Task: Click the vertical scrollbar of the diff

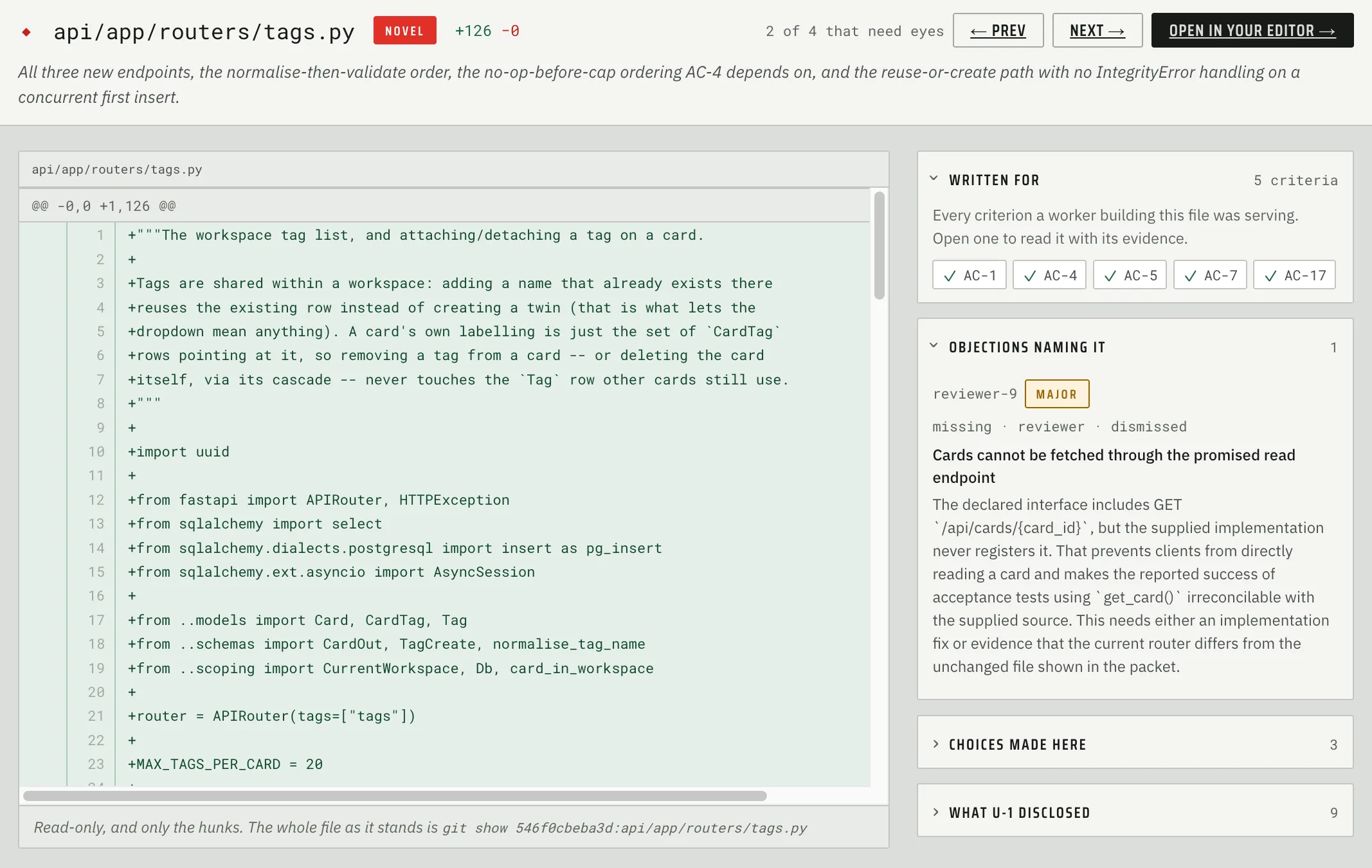Action: pyautogui.click(x=879, y=246)
